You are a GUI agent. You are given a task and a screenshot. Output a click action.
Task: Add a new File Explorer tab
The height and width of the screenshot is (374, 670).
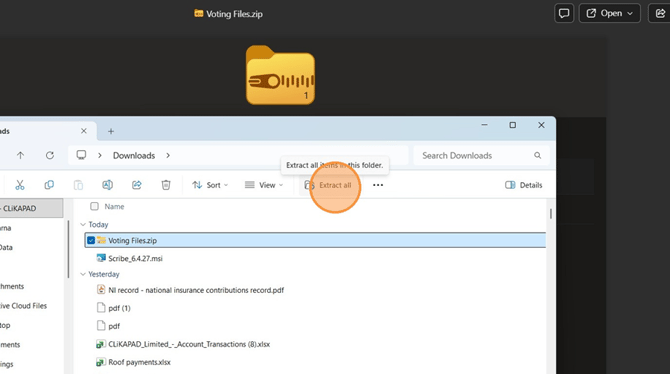tap(111, 131)
